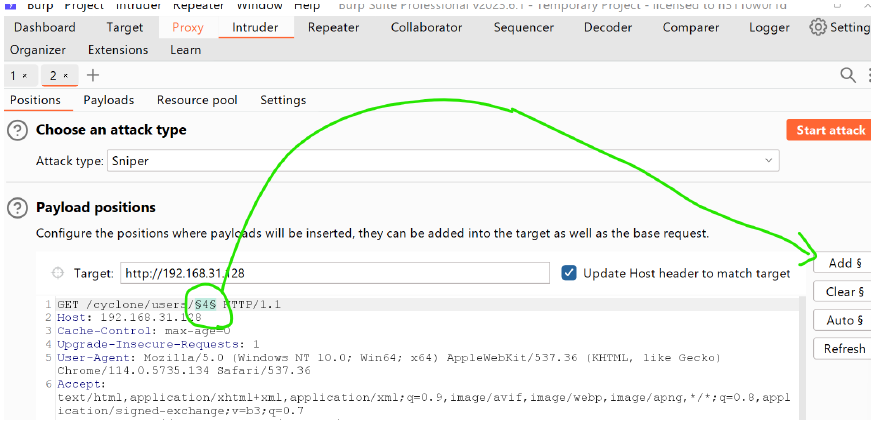Open the Learn tab
This screenshot has height=424, width=875.
[x=185, y=50]
